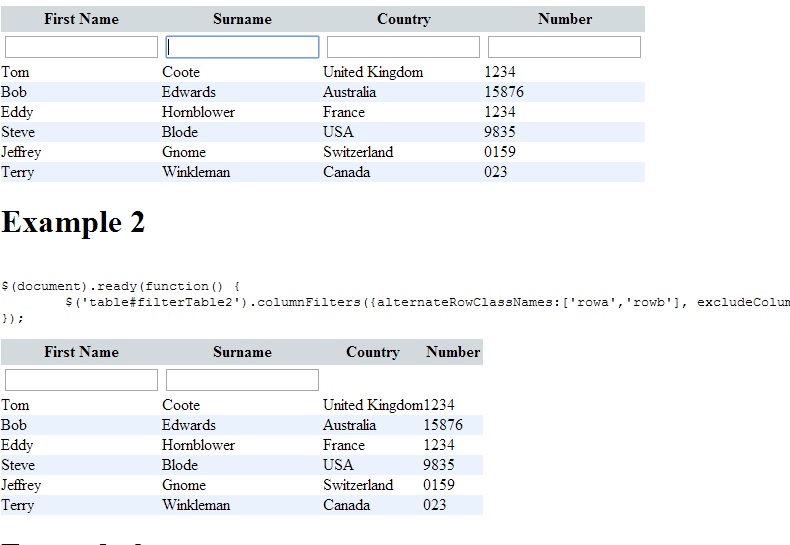790x545 pixels.
Task: Click the Country column header in top table
Action: click(x=403, y=19)
